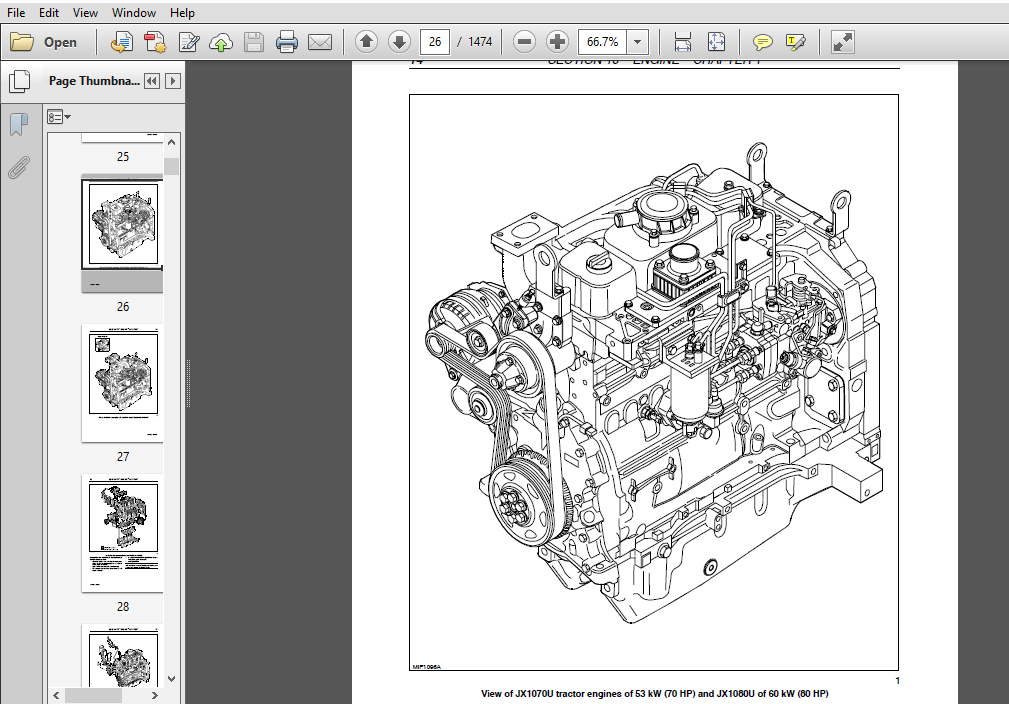Open the Attachments paperclip pane

19,167
